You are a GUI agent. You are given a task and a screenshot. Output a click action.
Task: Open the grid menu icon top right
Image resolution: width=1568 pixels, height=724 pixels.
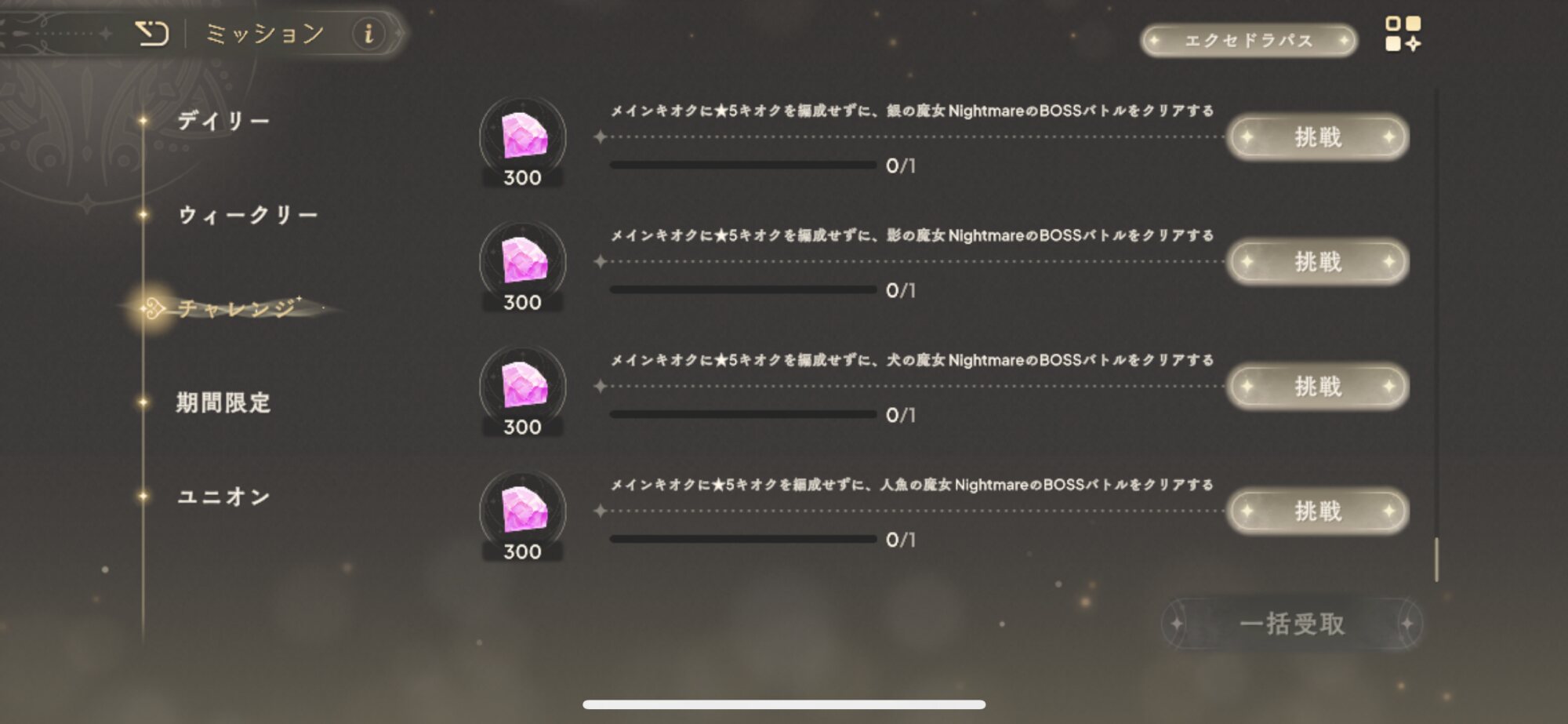[x=1403, y=35]
